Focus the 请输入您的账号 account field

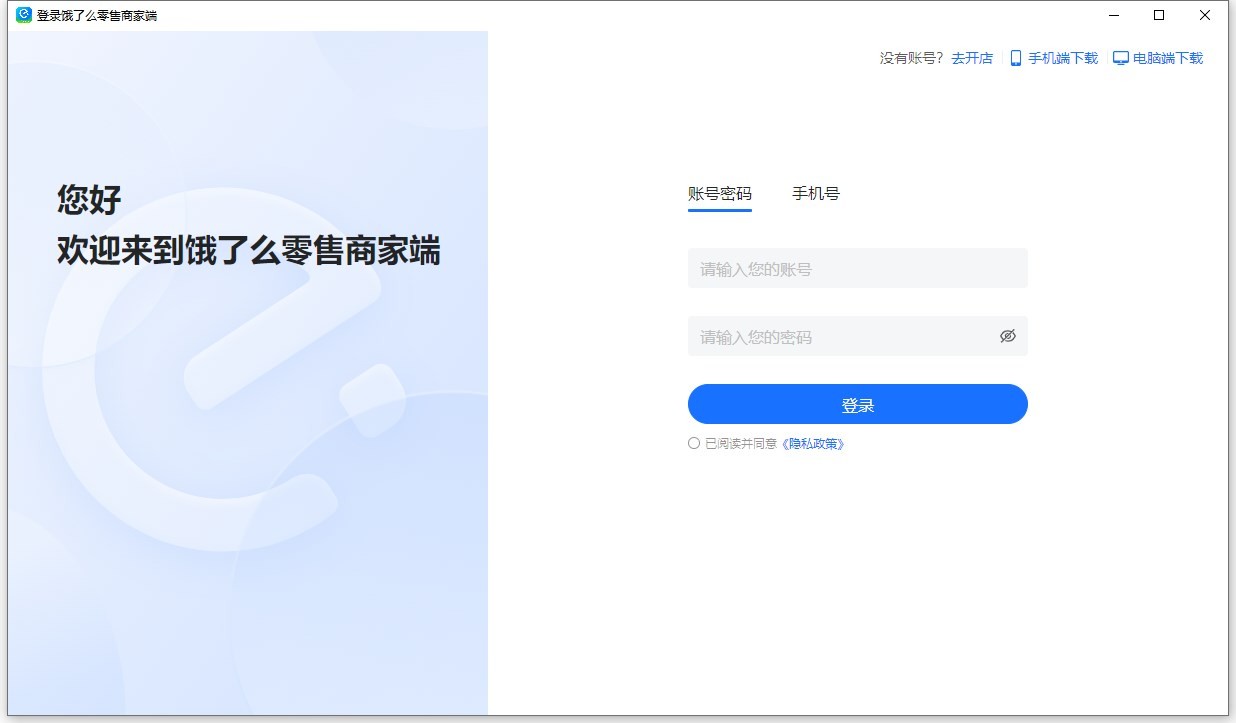858,268
